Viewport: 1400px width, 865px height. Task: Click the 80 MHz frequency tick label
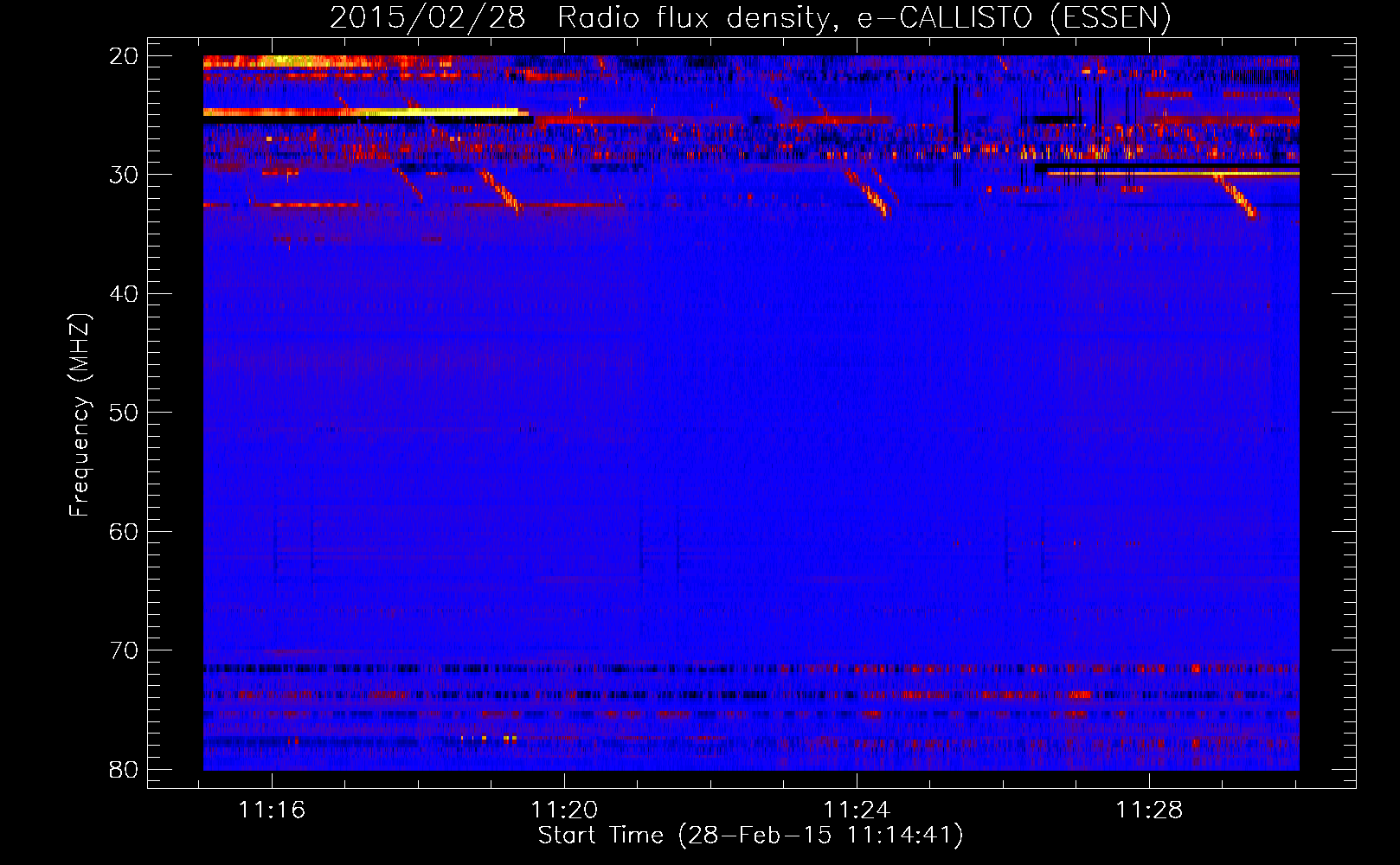click(x=124, y=769)
